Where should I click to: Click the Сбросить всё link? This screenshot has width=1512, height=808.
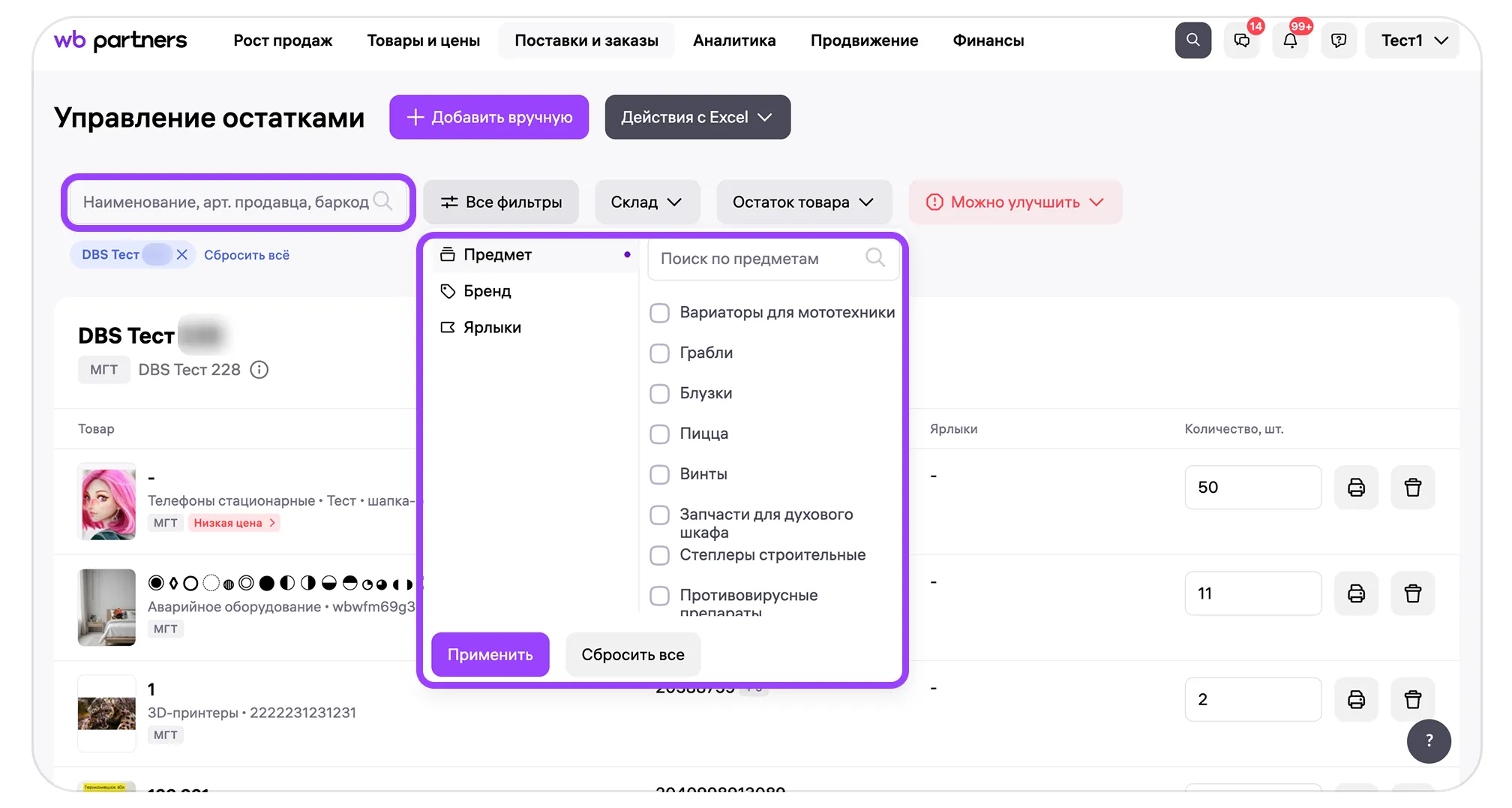point(247,255)
